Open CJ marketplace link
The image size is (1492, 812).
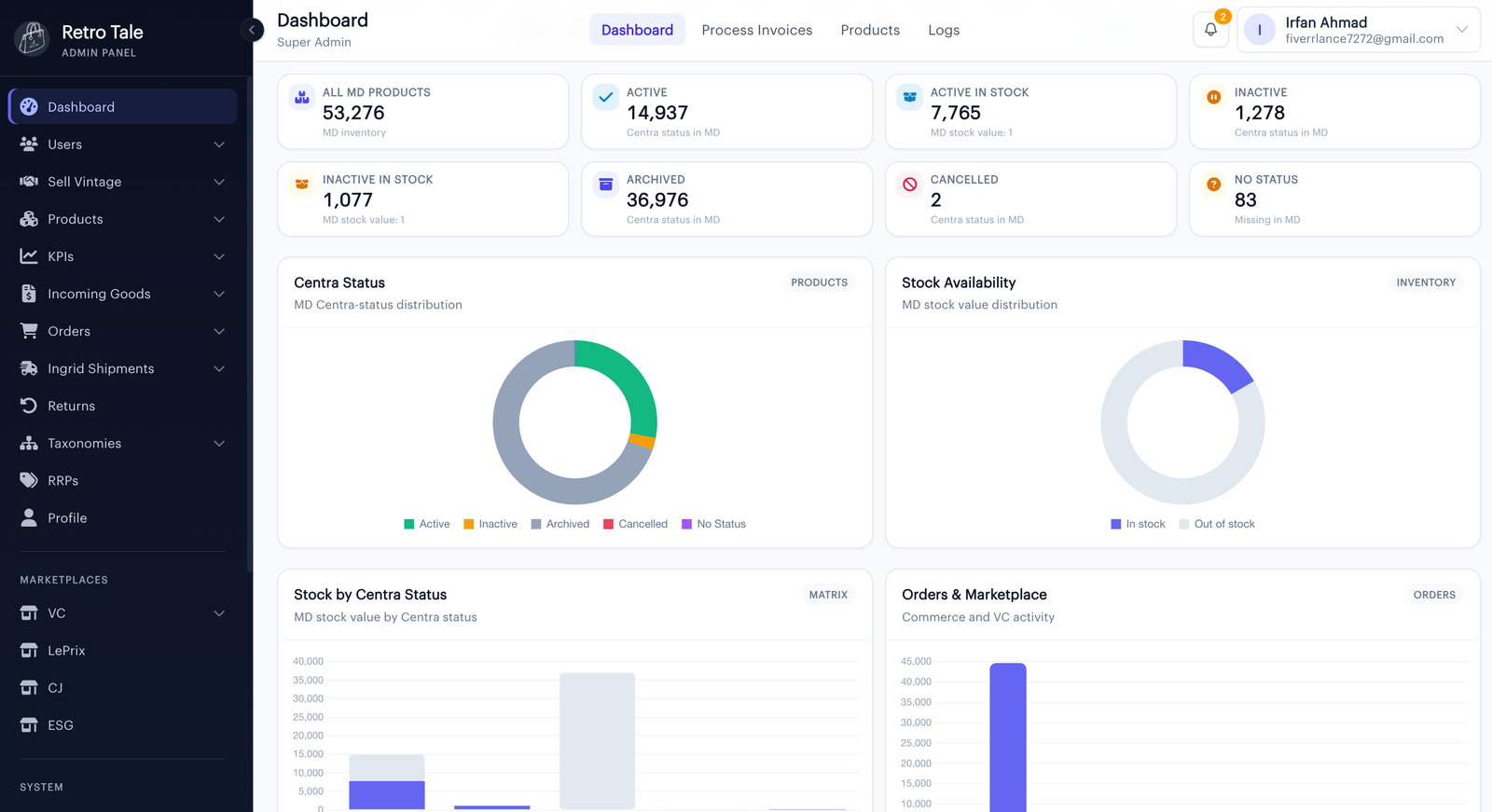pyautogui.click(x=122, y=687)
